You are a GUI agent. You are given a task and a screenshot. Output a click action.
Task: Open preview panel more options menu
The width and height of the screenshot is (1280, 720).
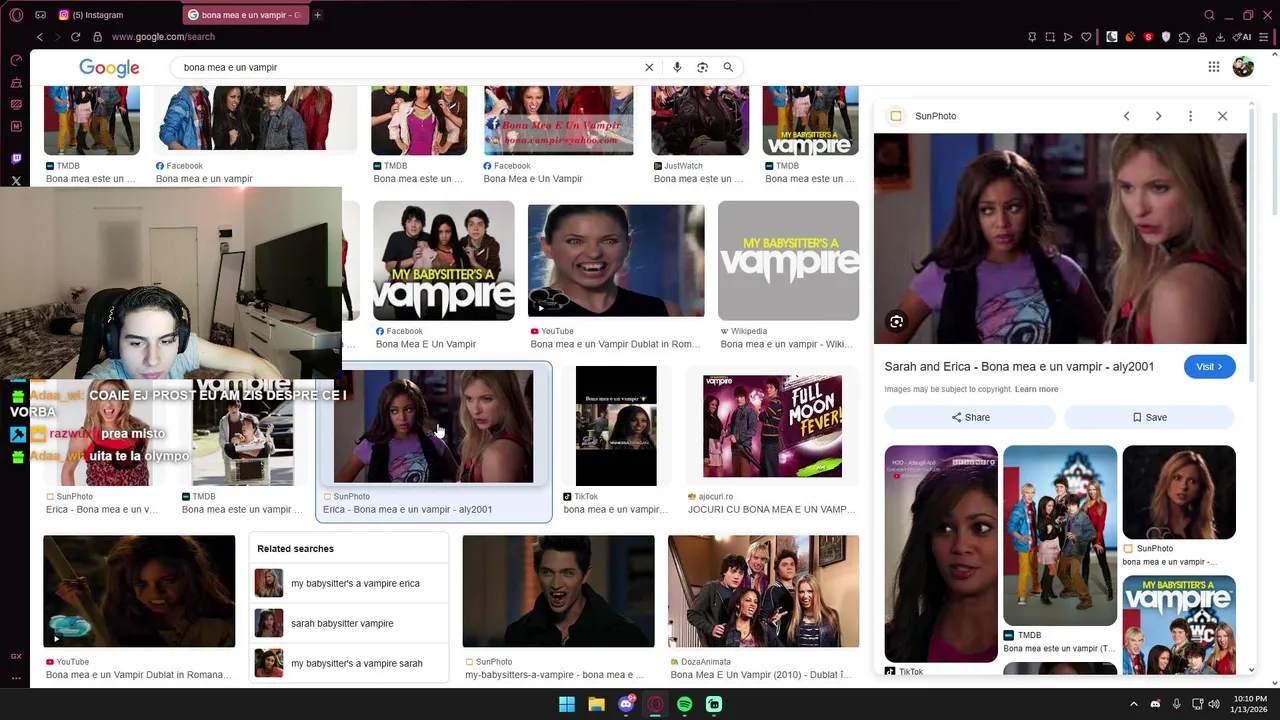click(x=1190, y=116)
